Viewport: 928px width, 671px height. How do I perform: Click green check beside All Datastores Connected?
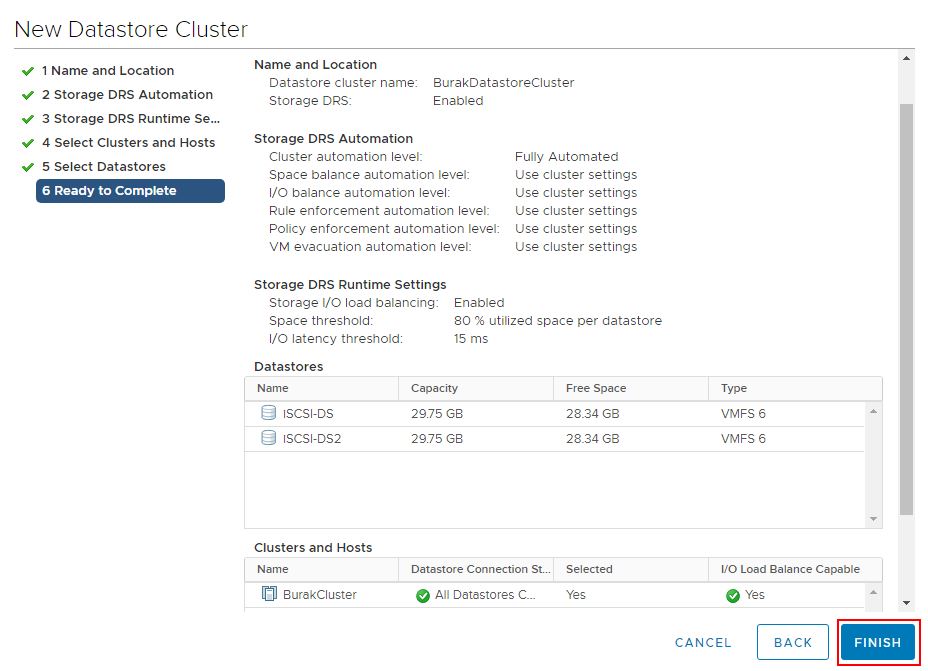point(423,595)
